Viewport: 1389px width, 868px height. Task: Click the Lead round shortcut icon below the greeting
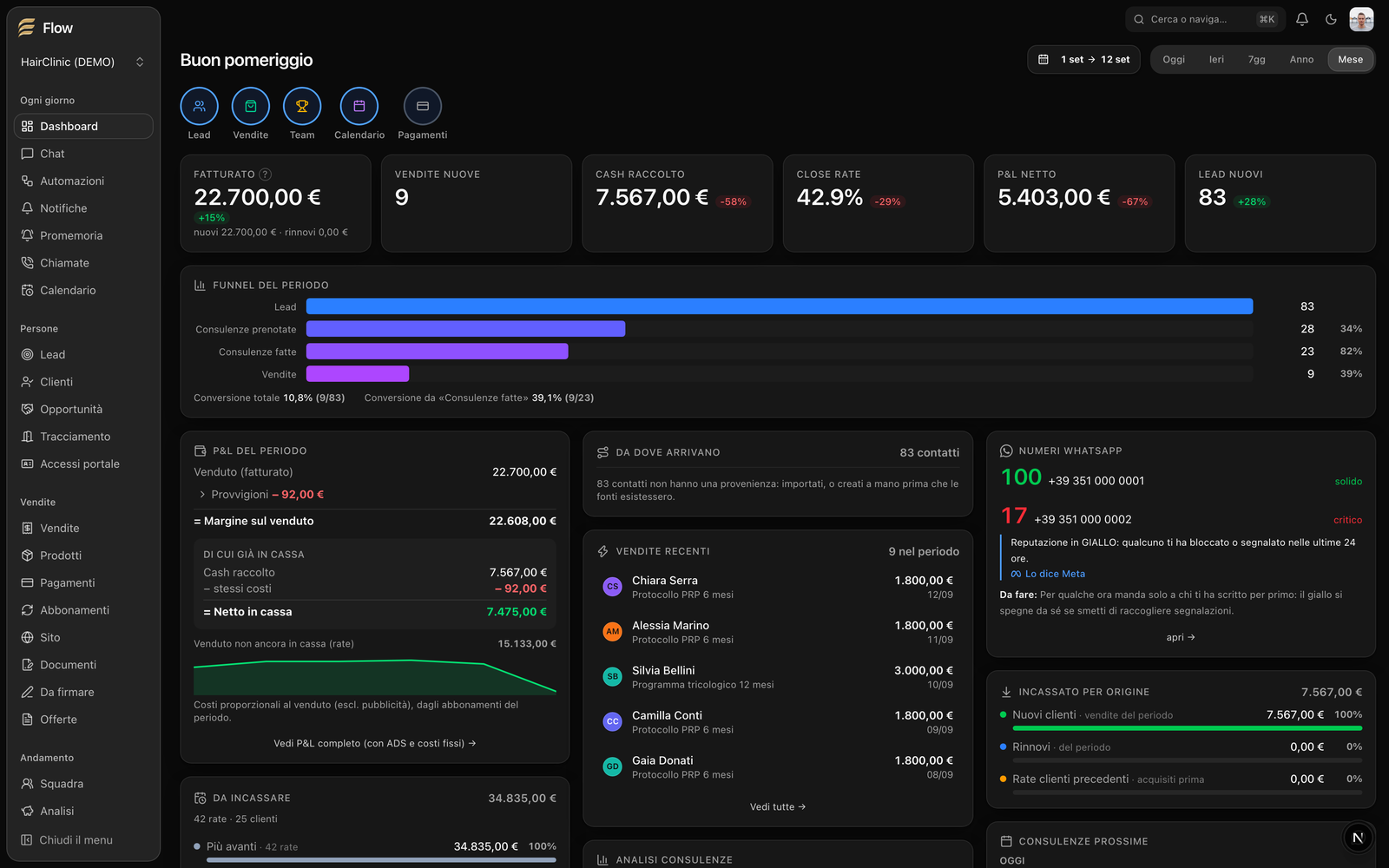point(199,106)
